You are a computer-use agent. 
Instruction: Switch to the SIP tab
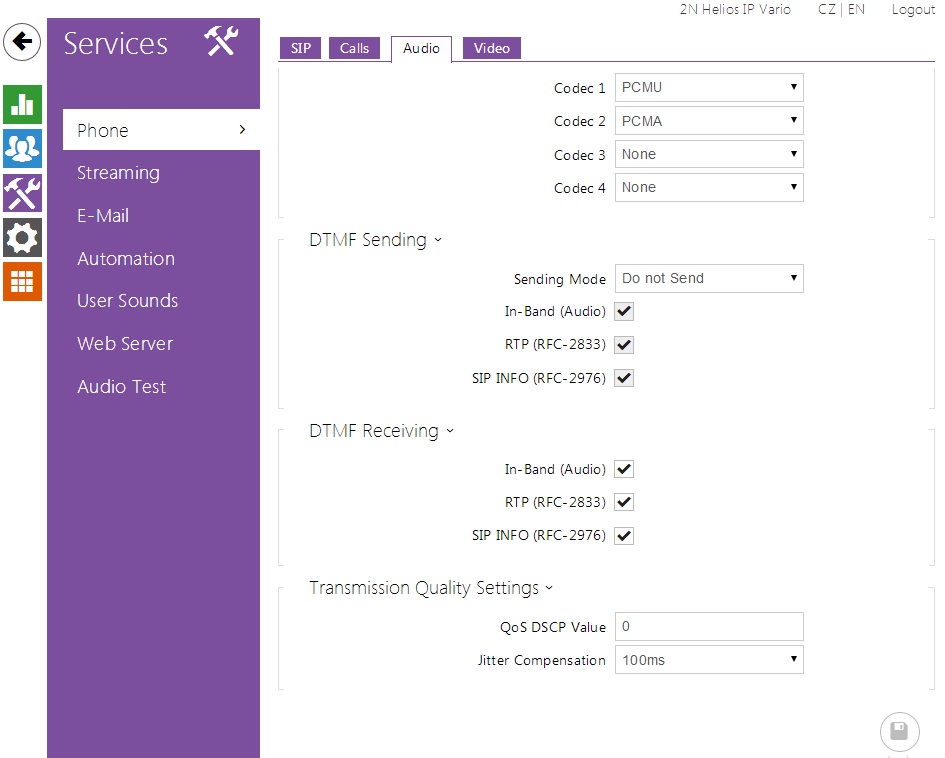coord(300,48)
